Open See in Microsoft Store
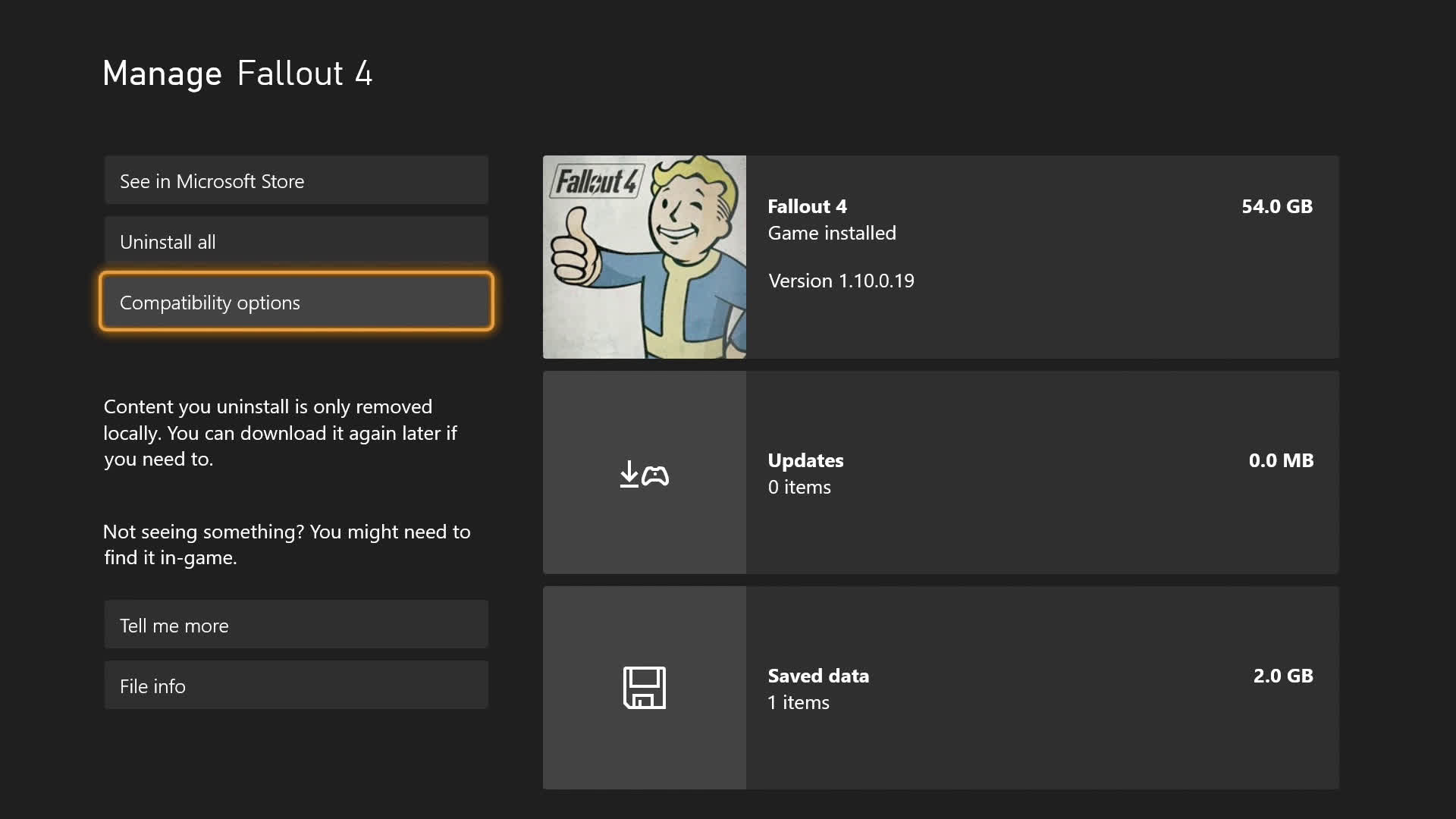 pyautogui.click(x=296, y=180)
